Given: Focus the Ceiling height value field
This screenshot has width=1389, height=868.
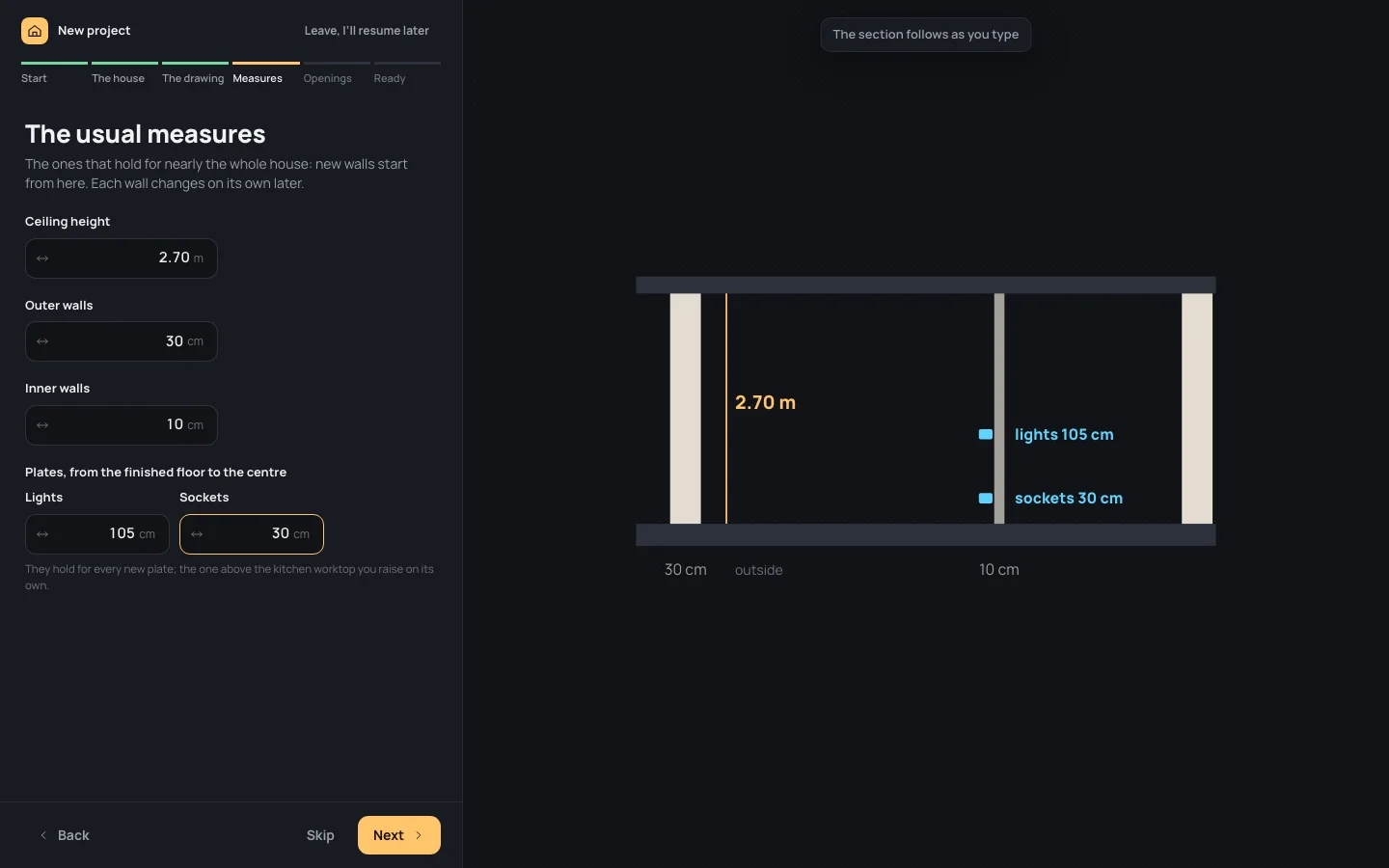Looking at the screenshot, I should (x=122, y=258).
